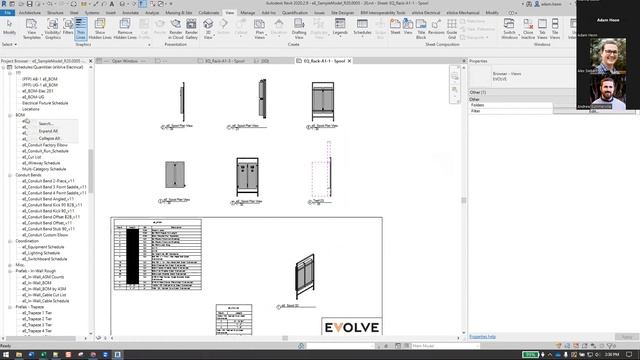Open Visibility/Graphics settings
Viewport: 640px width, 360px height.
53,29
